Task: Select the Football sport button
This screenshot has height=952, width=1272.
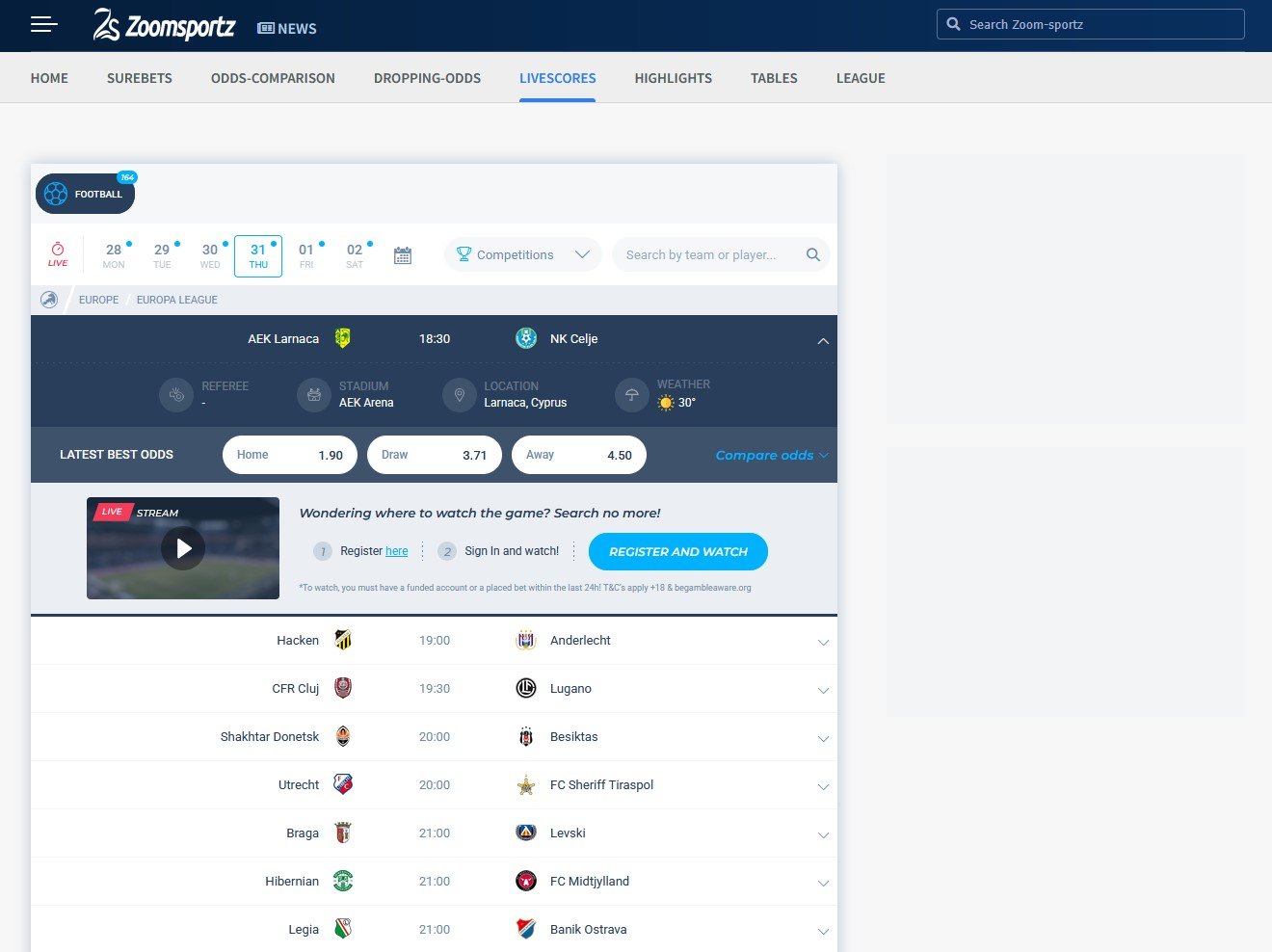Action: point(86,194)
